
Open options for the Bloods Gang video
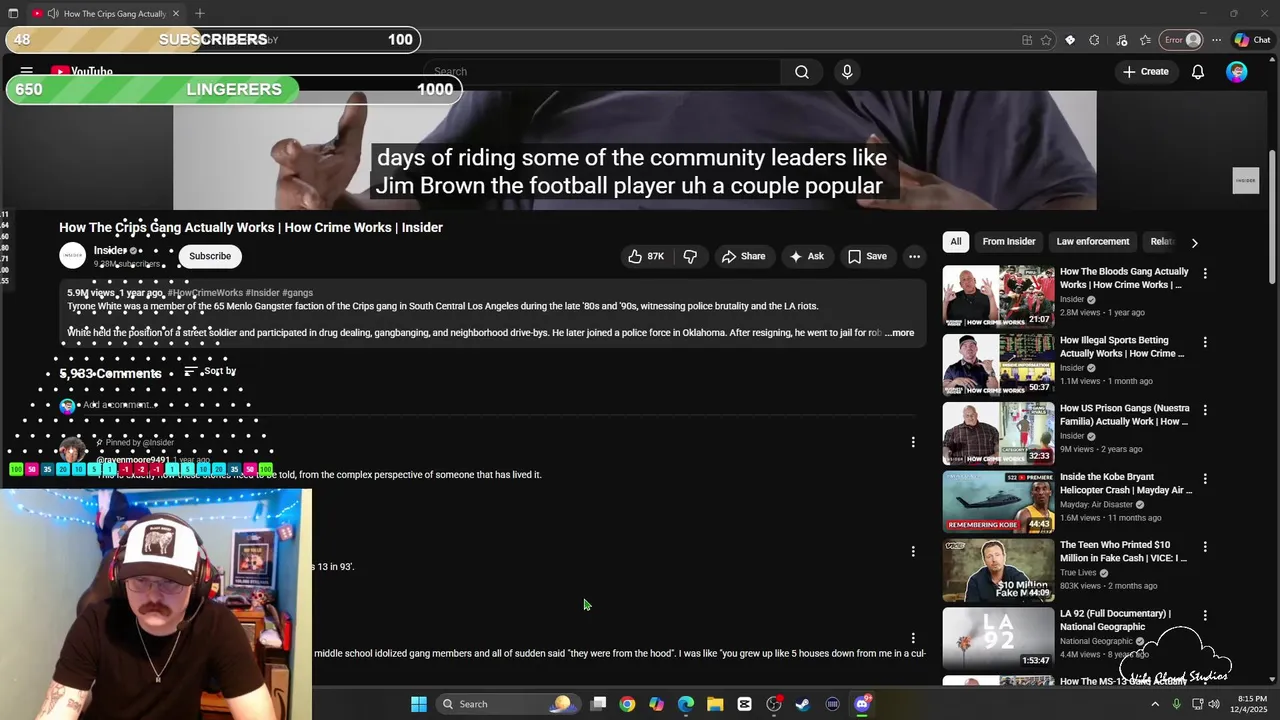click(1205, 273)
